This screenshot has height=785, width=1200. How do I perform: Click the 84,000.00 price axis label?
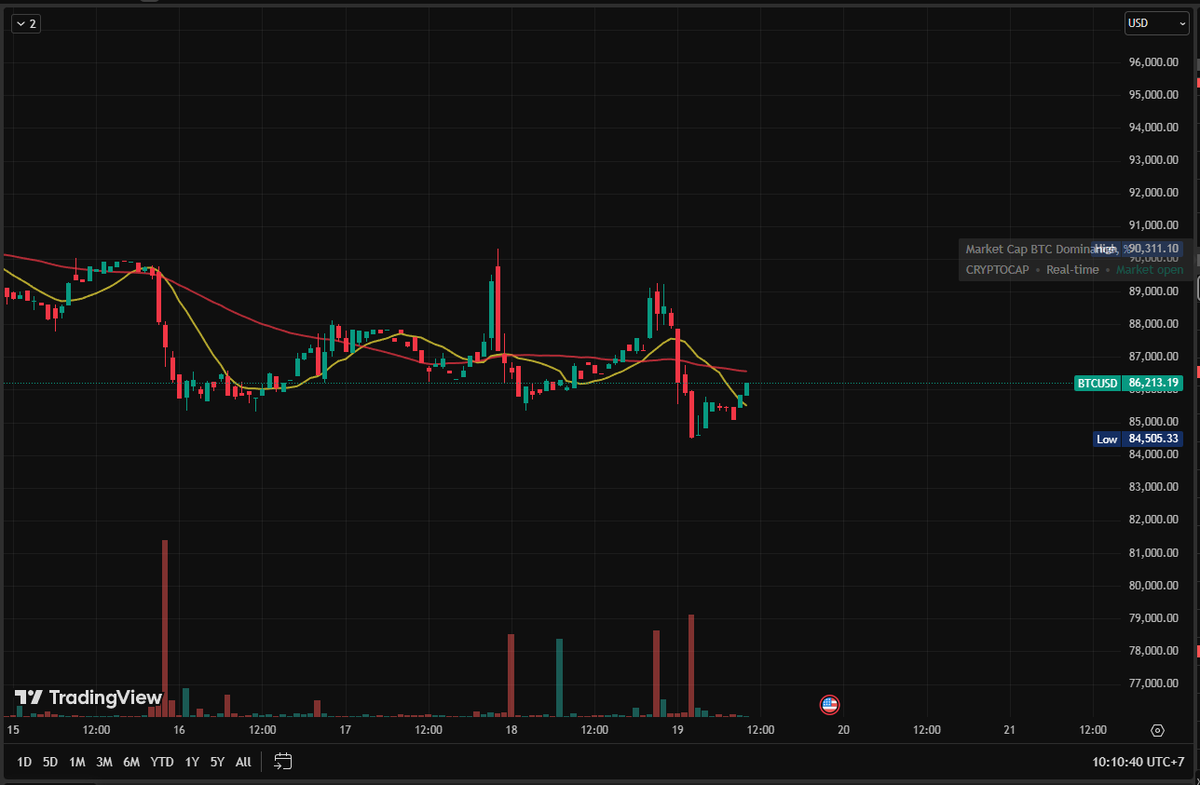[1155, 455]
